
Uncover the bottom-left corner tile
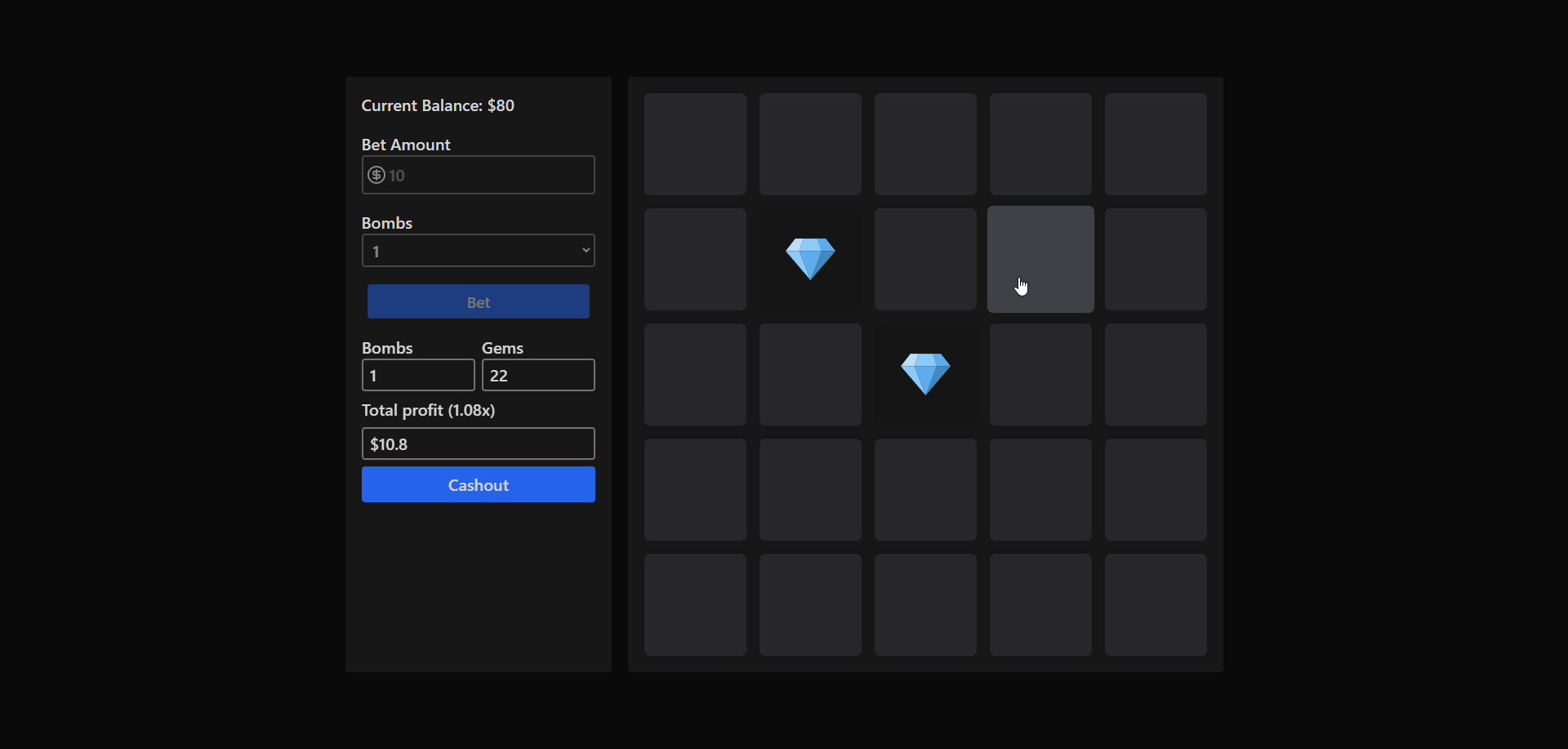click(x=695, y=604)
